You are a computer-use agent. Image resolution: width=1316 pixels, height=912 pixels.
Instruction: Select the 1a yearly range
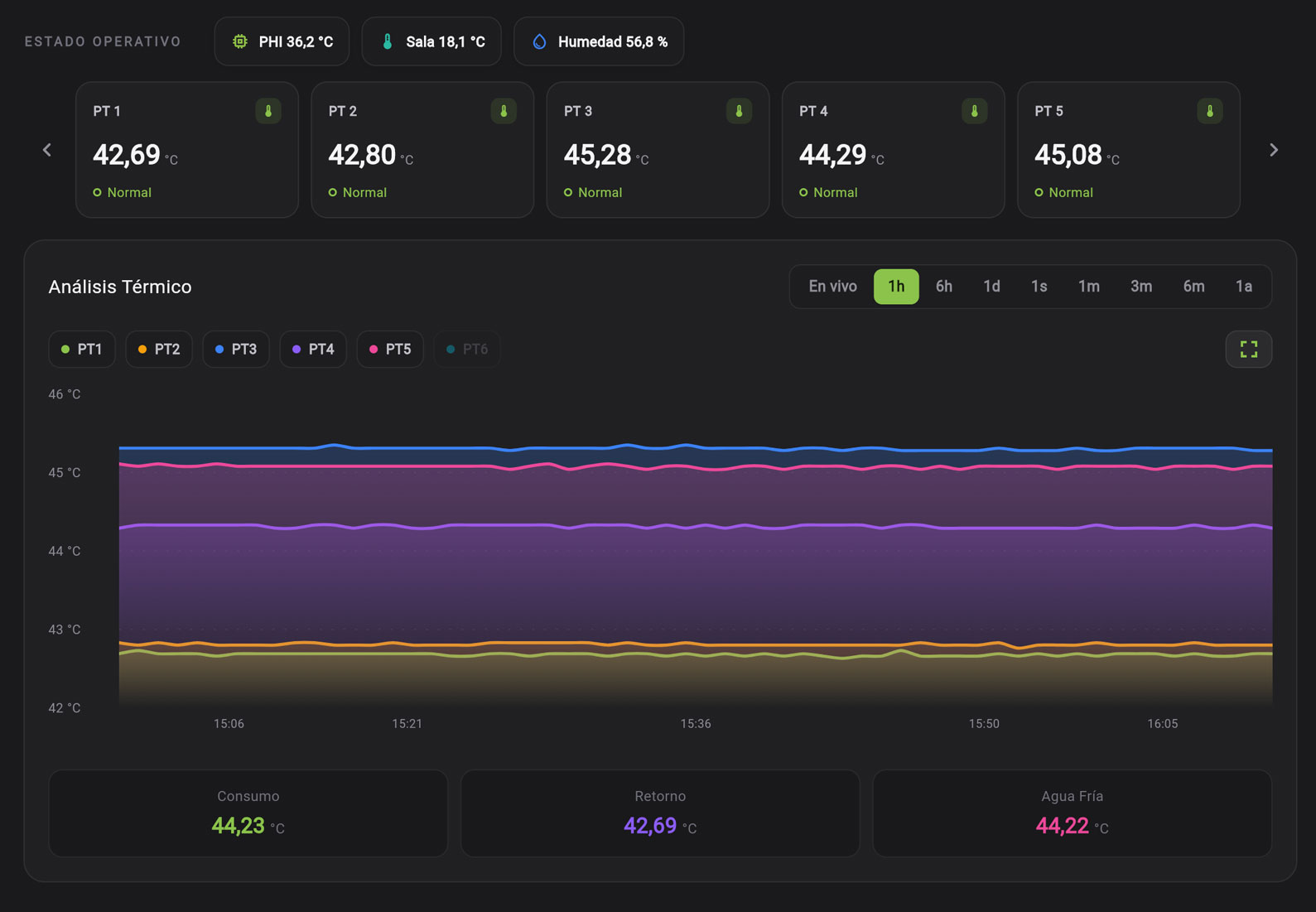click(1244, 287)
